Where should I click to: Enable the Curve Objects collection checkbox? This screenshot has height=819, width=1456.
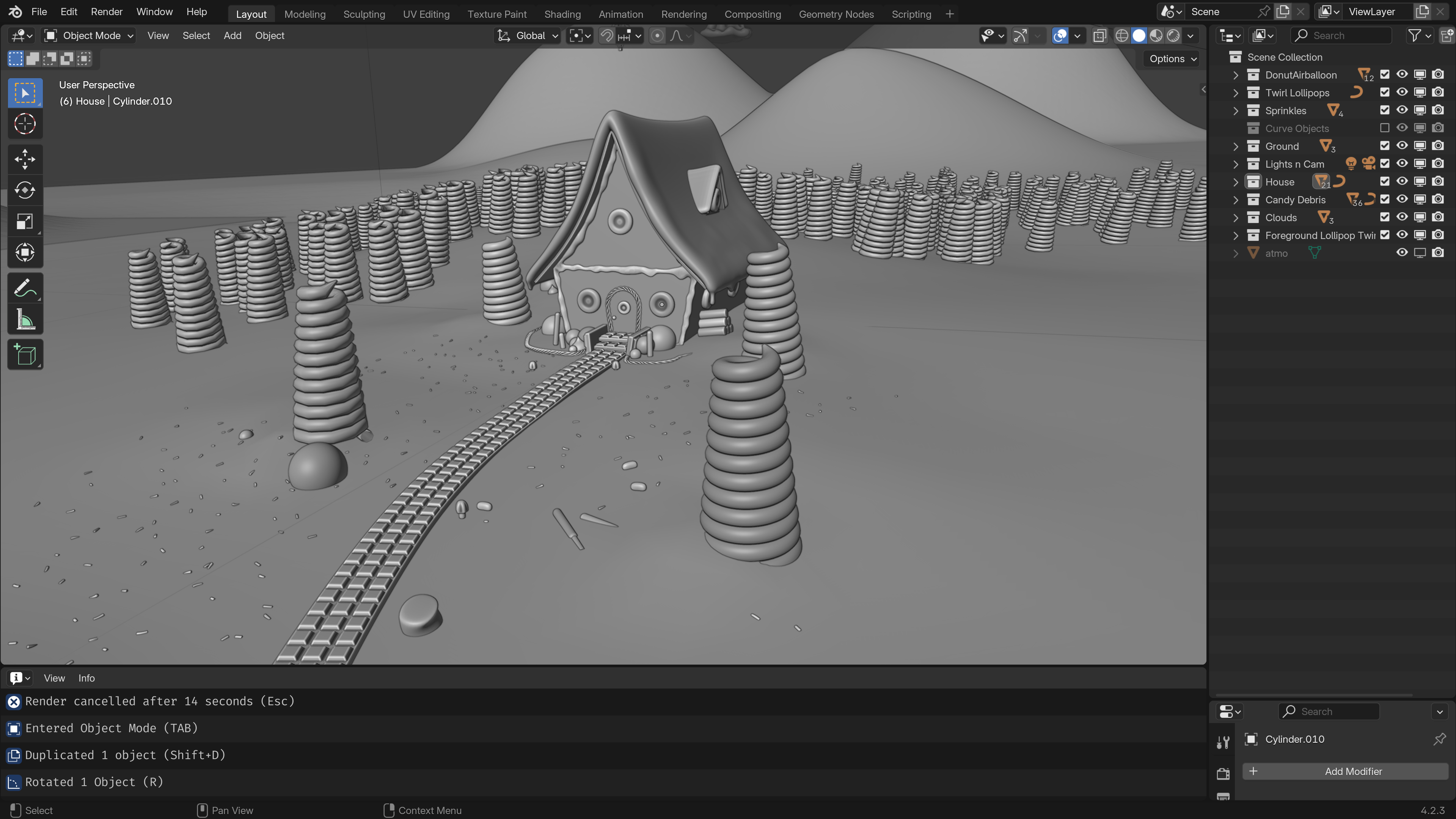[1384, 128]
